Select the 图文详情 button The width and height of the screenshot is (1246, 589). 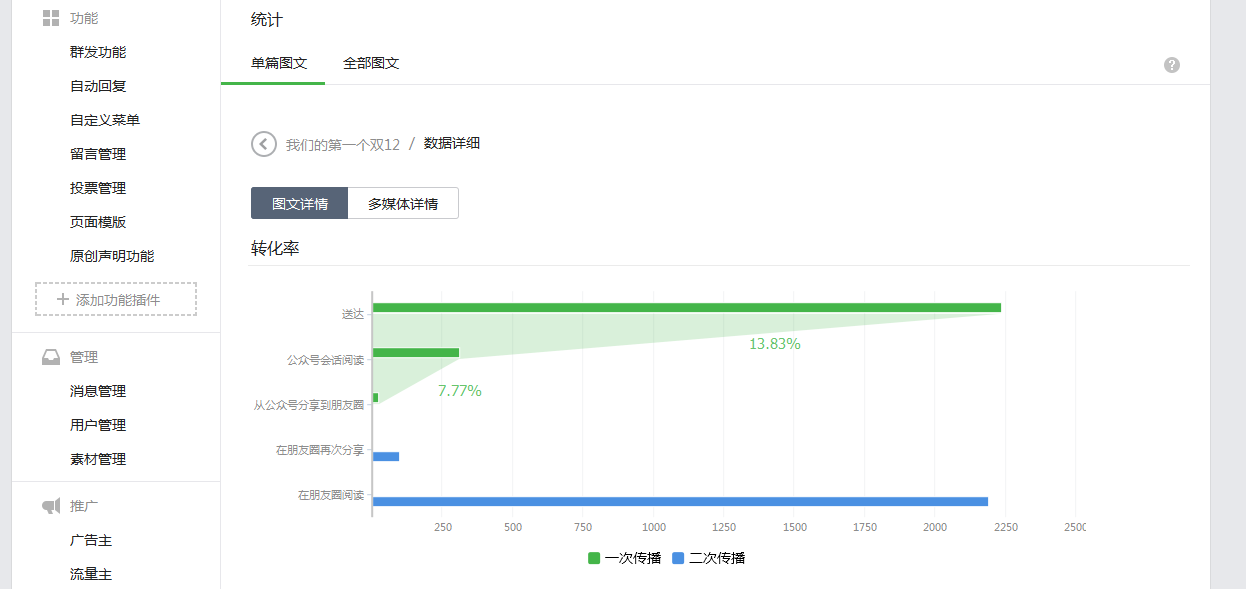pyautogui.click(x=299, y=203)
